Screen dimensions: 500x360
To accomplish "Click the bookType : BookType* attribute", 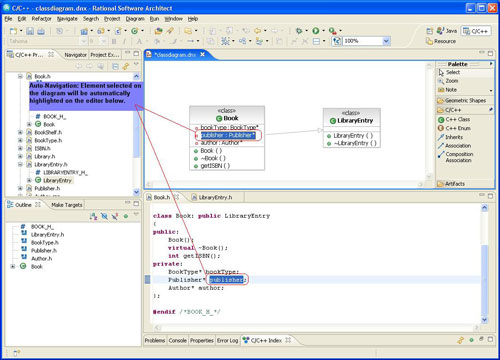I will [229, 128].
